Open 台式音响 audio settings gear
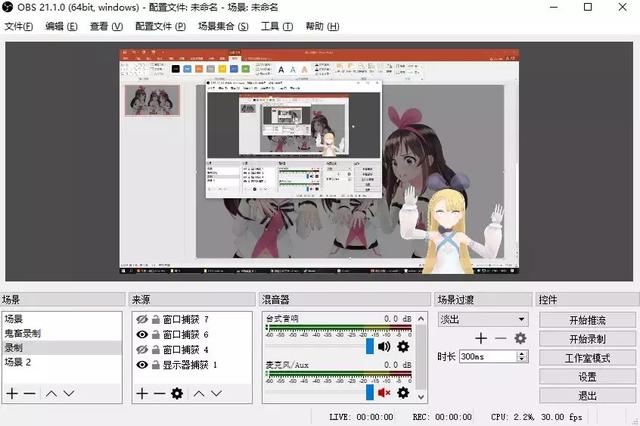The image size is (640, 426). 404,346
